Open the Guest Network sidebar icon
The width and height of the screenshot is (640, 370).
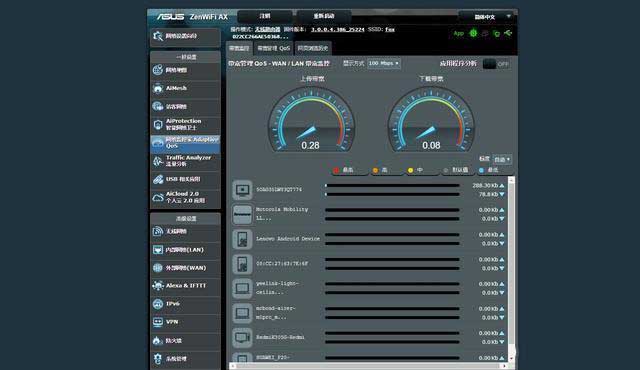[x=158, y=106]
